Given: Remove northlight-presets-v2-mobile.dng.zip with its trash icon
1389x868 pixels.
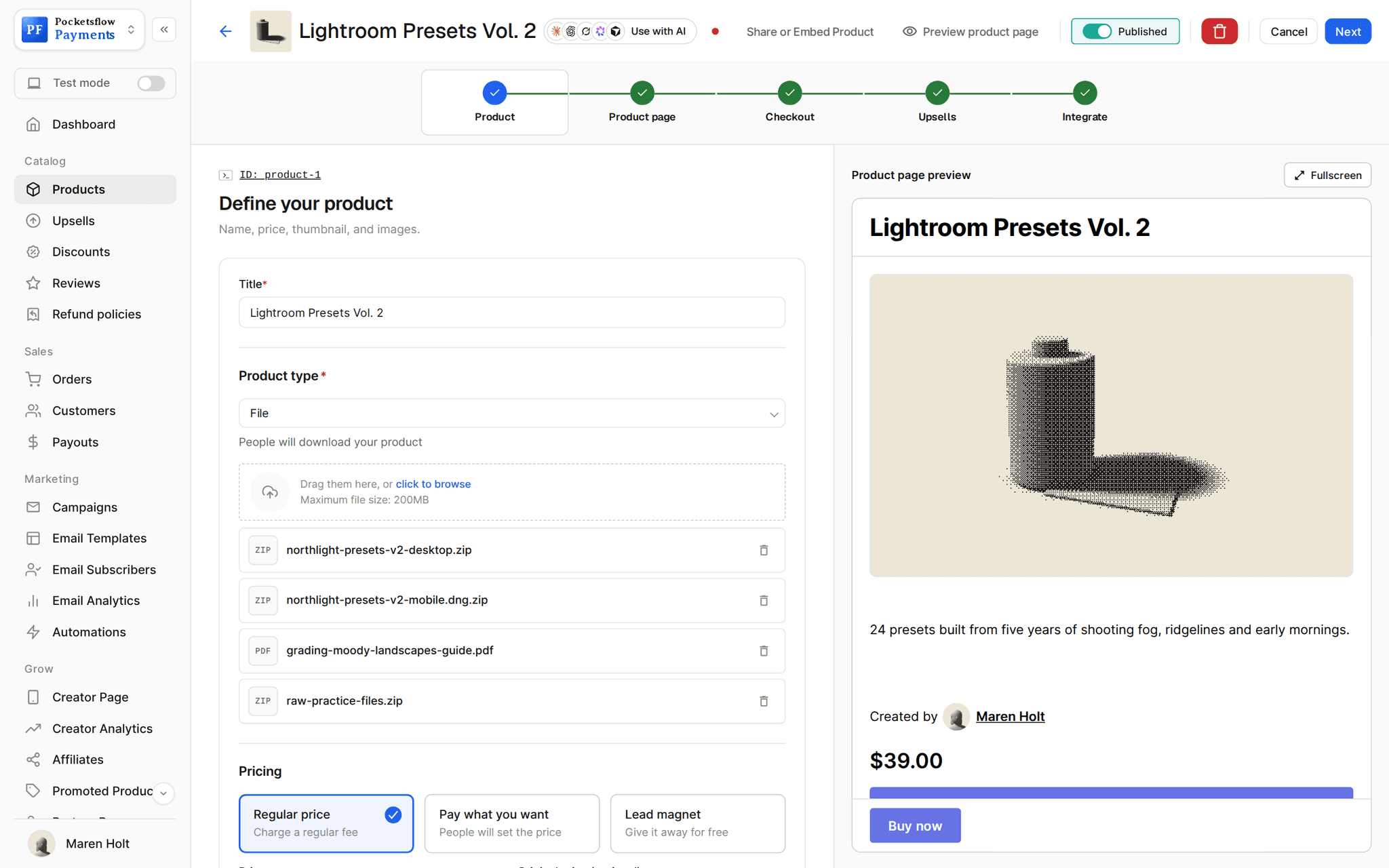Looking at the screenshot, I should [x=764, y=600].
